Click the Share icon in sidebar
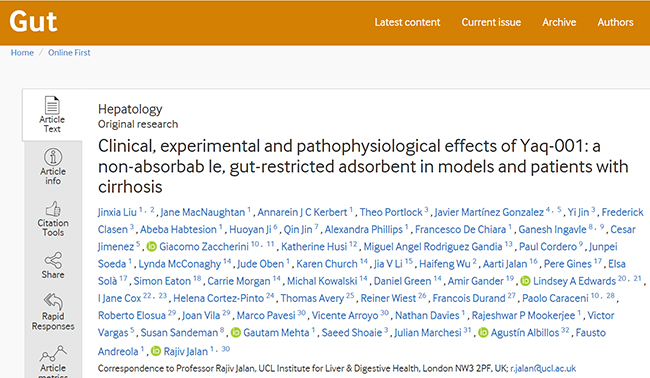The image size is (650, 378). [x=53, y=260]
